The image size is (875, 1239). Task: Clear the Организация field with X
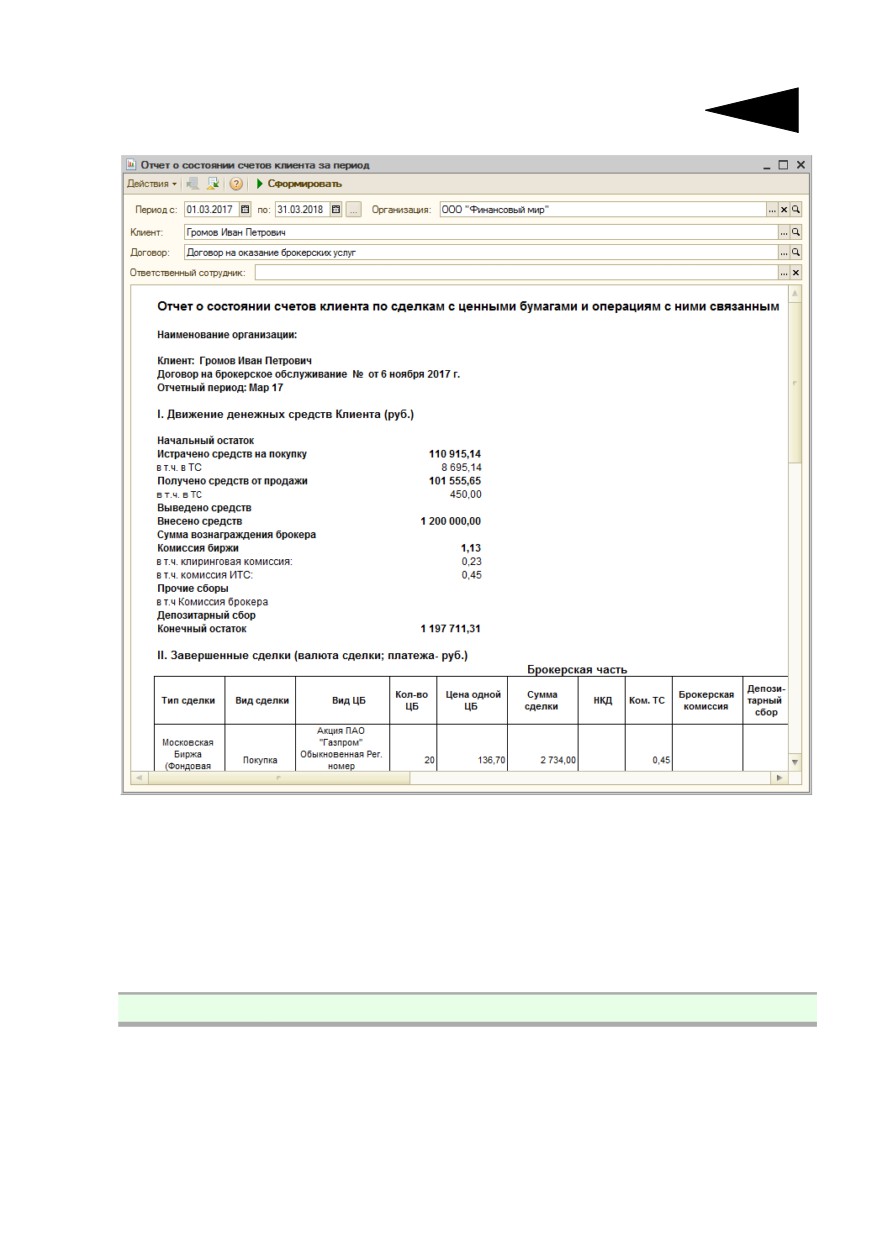[784, 210]
